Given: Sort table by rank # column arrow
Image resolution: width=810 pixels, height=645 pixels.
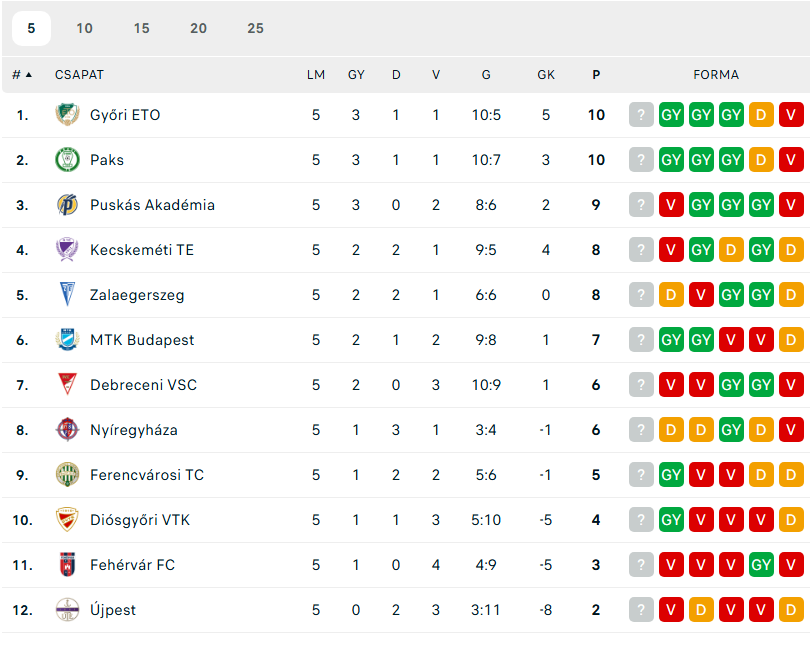Looking at the screenshot, I should (22, 75).
